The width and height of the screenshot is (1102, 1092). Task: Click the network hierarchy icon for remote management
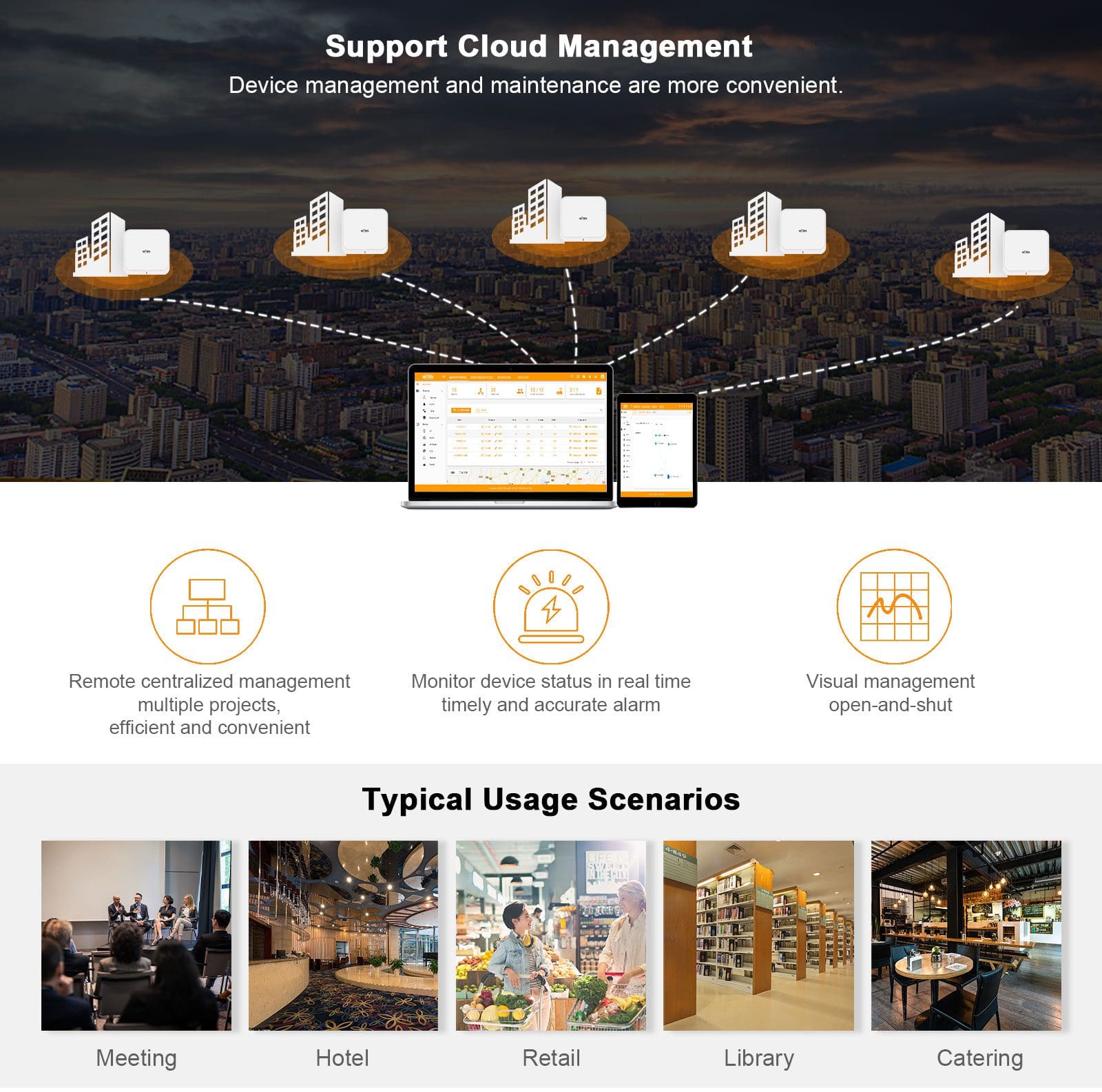pyautogui.click(x=207, y=607)
